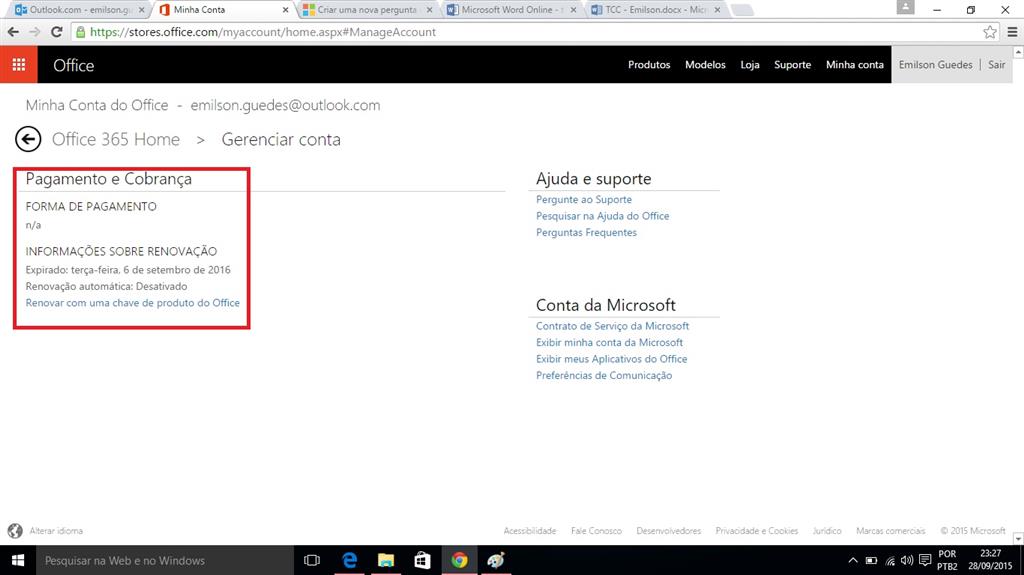The width and height of the screenshot is (1024, 575).
Task: Click the POR PTB2 language indicator
Action: tap(947, 560)
